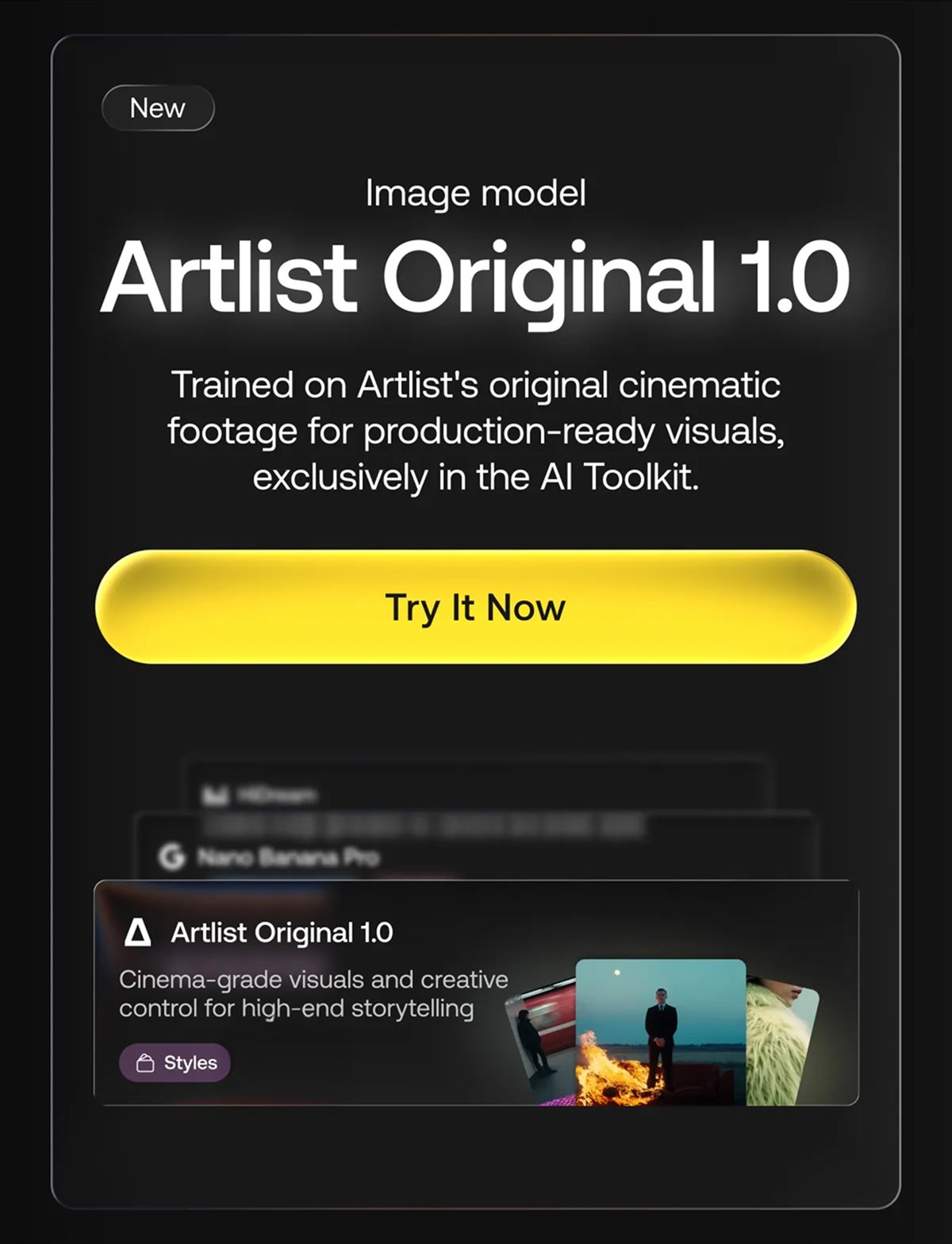
Task: Select the Nano Banana Pro model label
Action: tap(288, 857)
